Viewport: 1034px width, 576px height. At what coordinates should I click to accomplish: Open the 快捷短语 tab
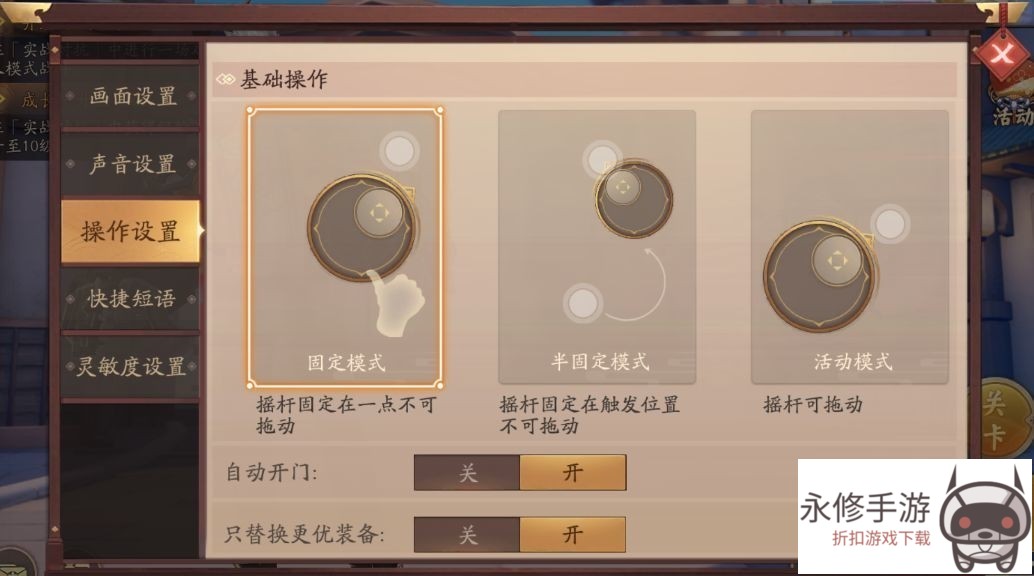130,299
